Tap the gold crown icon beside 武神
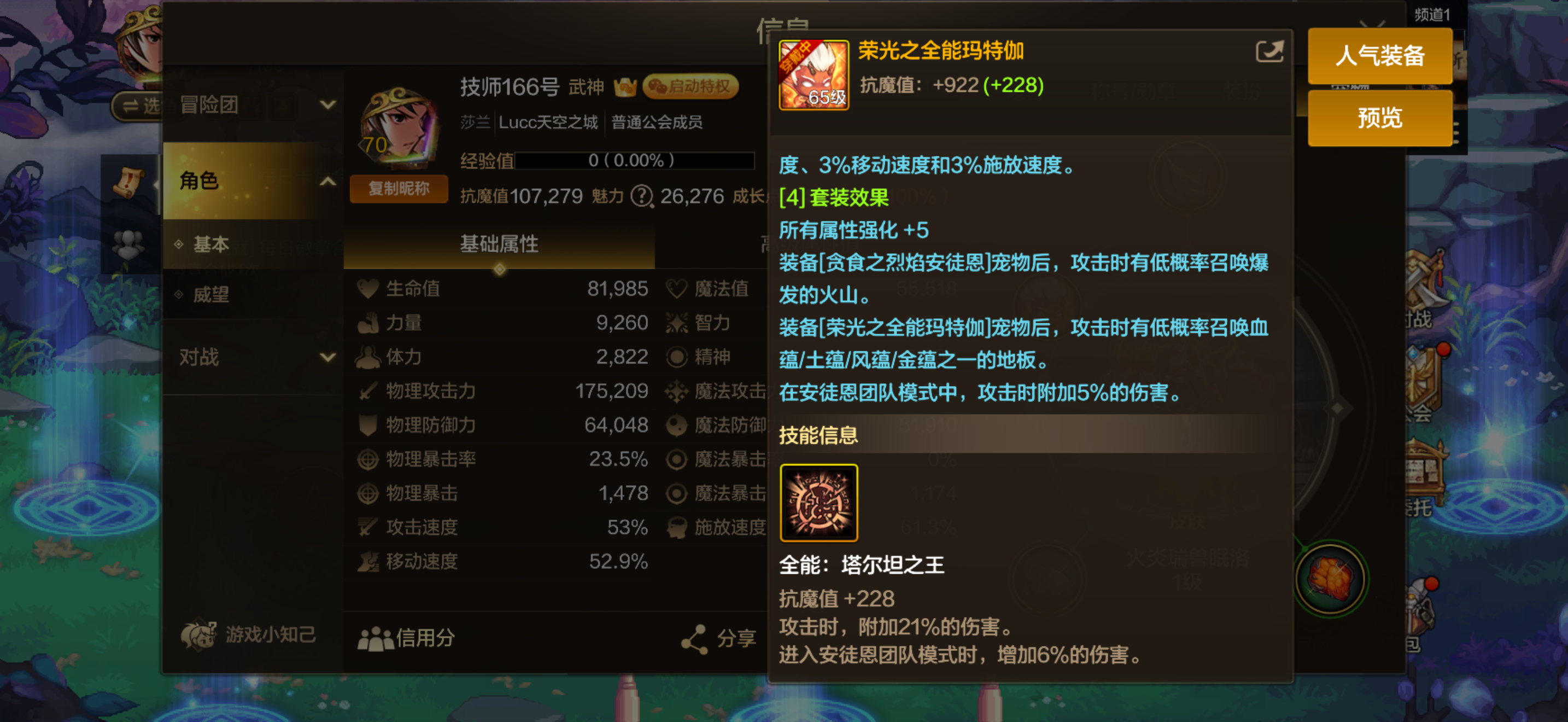Screen dimensions: 1568x722 [625, 87]
